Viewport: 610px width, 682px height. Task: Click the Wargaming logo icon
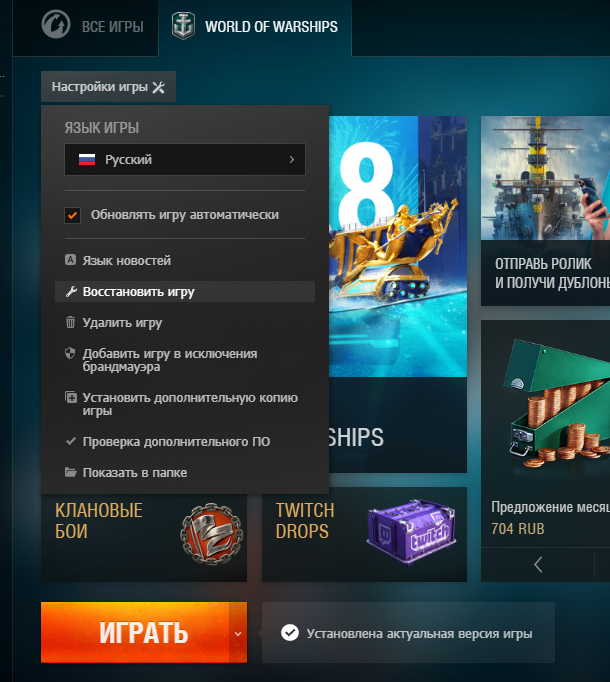point(56,25)
